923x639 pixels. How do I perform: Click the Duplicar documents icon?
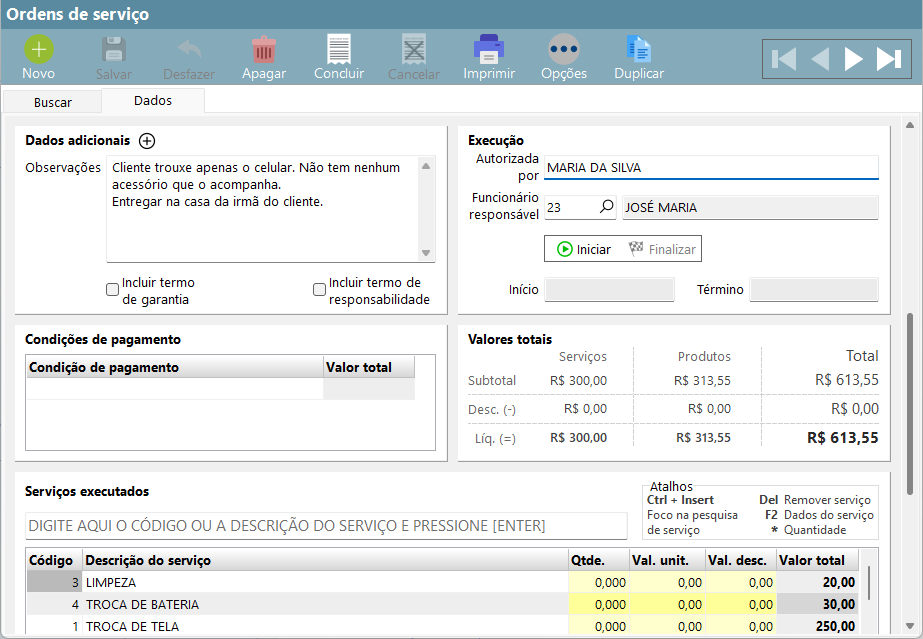638,49
